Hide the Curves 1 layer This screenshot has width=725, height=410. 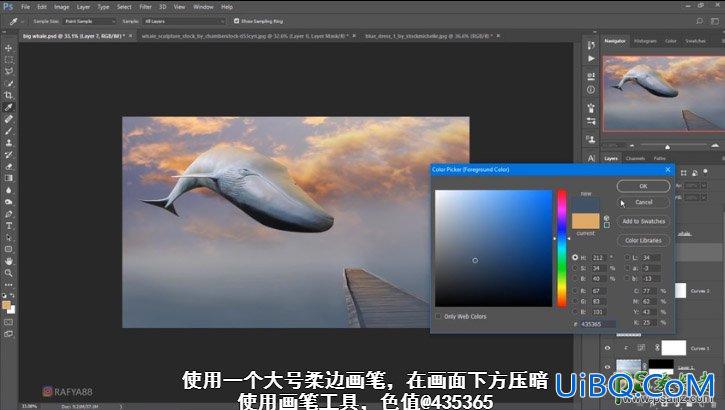[x=608, y=348]
